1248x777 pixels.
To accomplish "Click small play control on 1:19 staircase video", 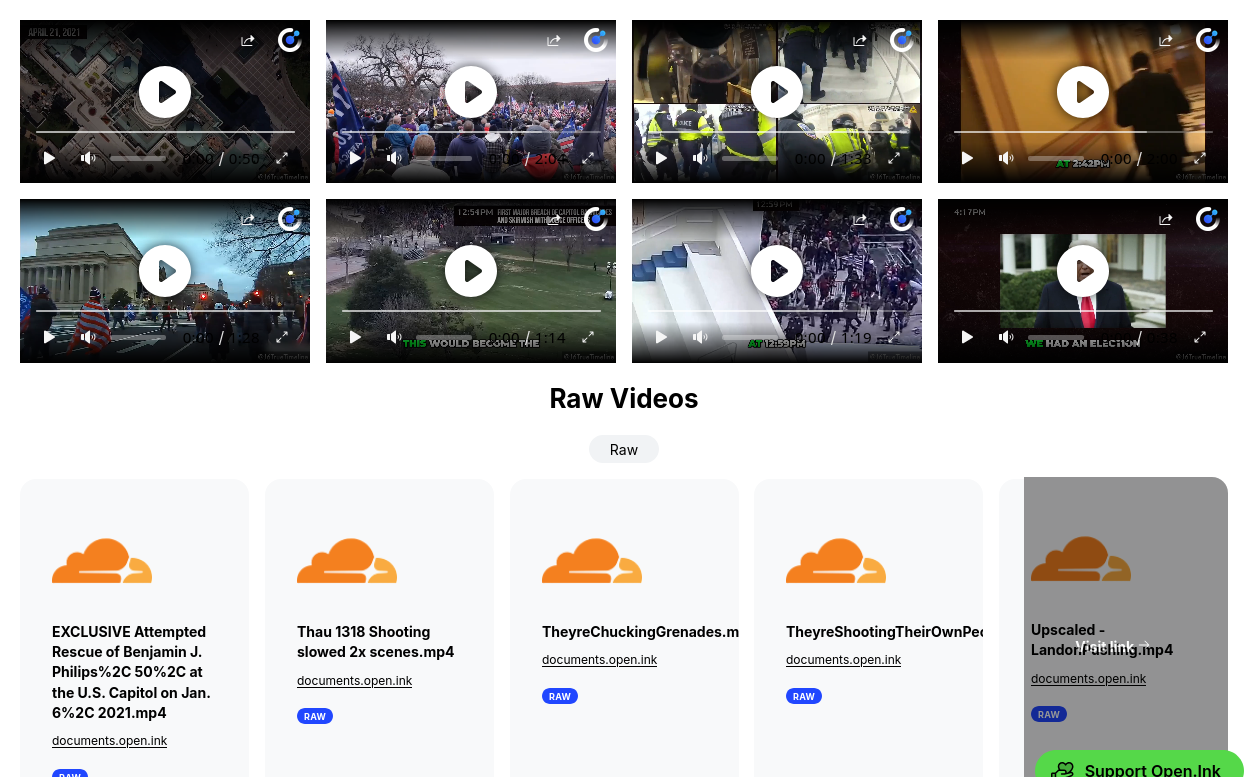I will [661, 337].
